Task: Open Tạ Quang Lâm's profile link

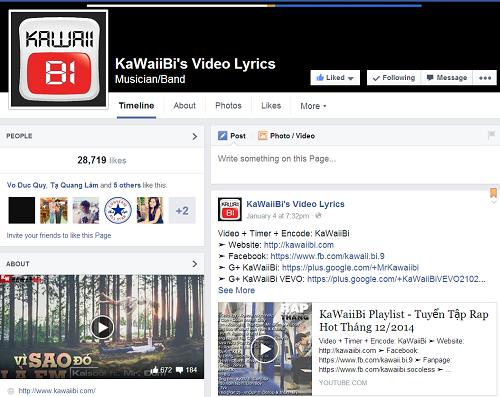Action: click(x=74, y=185)
